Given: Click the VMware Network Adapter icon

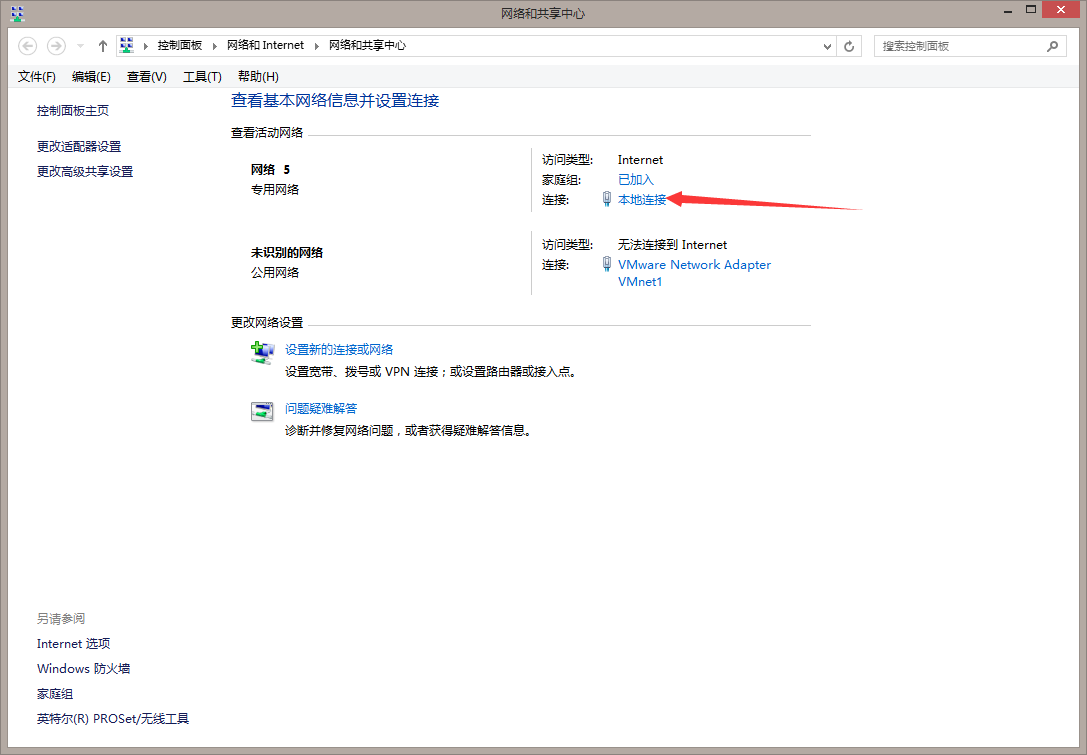Looking at the screenshot, I should click(607, 265).
